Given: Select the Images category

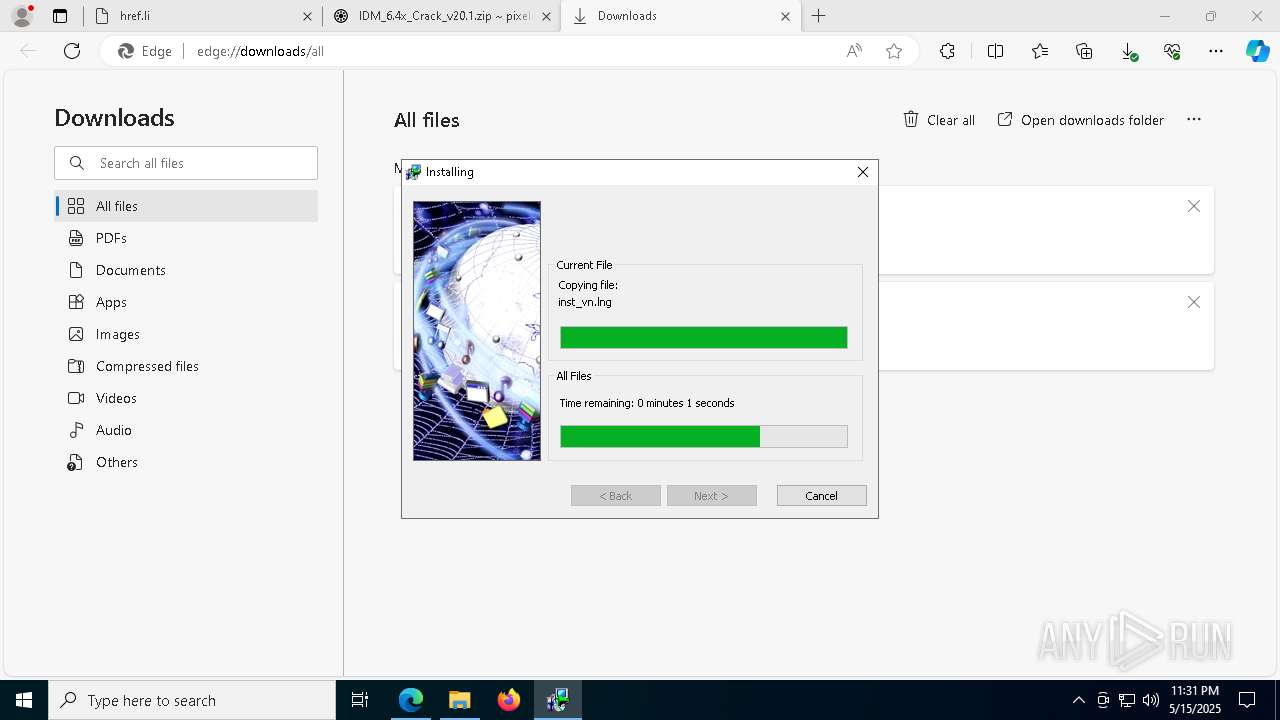Looking at the screenshot, I should pos(186,334).
